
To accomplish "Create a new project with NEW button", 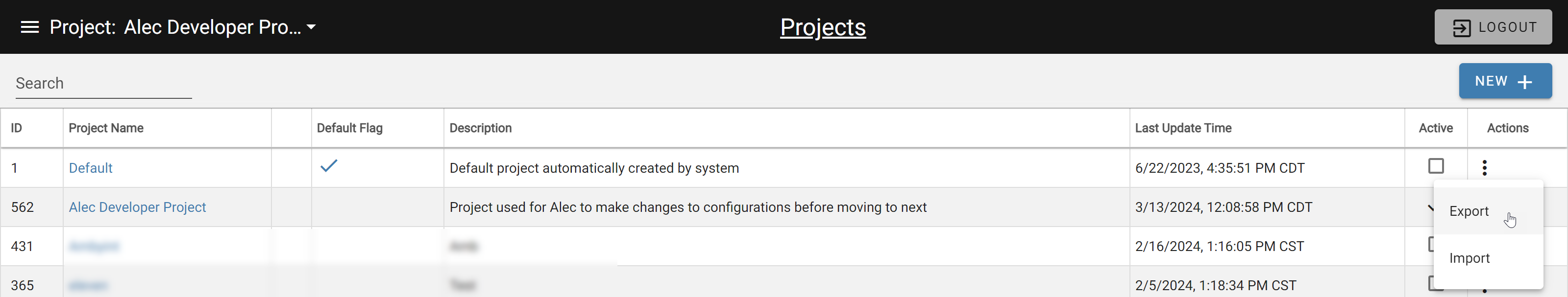I will [x=1505, y=81].
